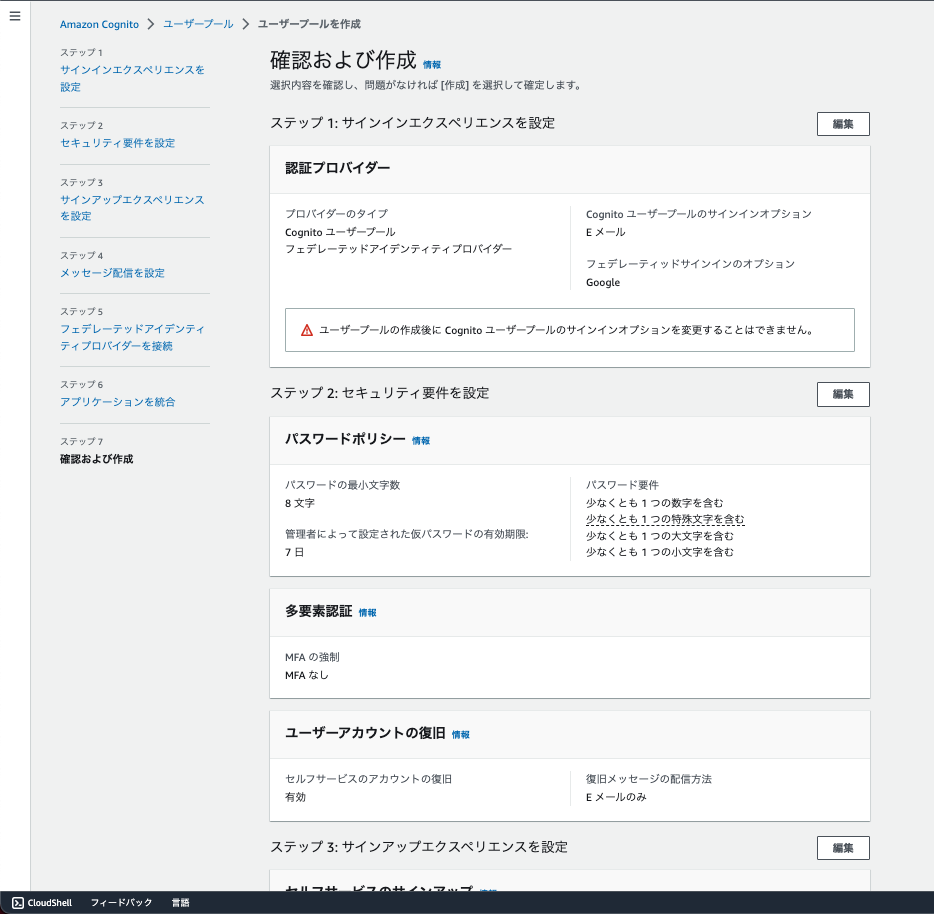934x914 pixels.
Task: Open 情報 link next to 多要素認証
Action: click(367, 613)
